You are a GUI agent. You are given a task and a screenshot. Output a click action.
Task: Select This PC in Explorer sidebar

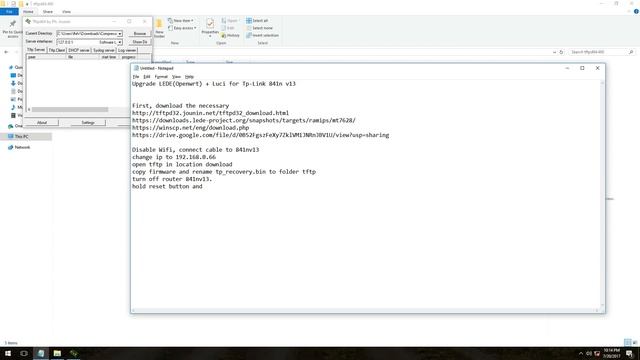(26, 136)
